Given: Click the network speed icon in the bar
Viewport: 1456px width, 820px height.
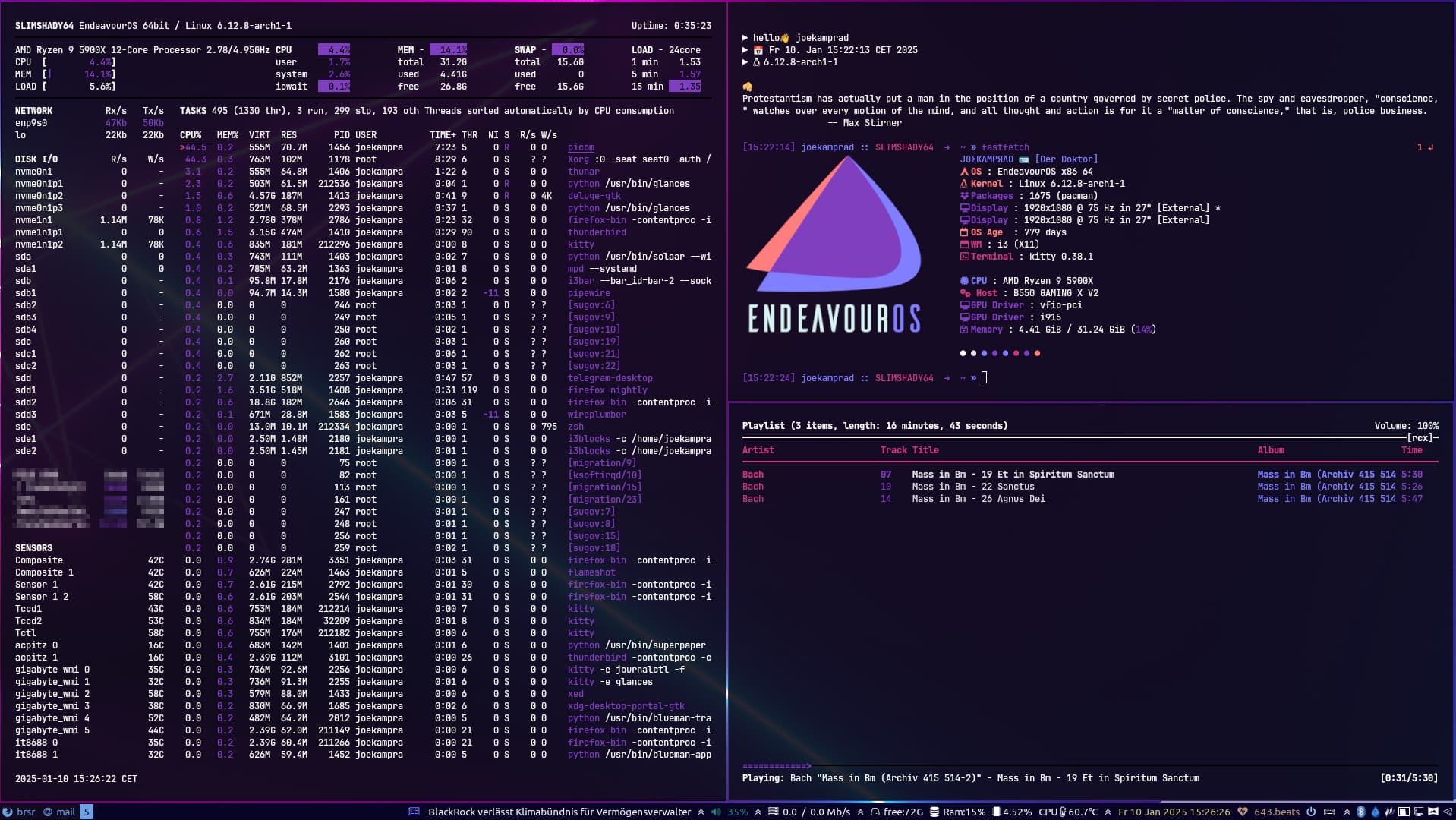Looking at the screenshot, I should point(773,812).
